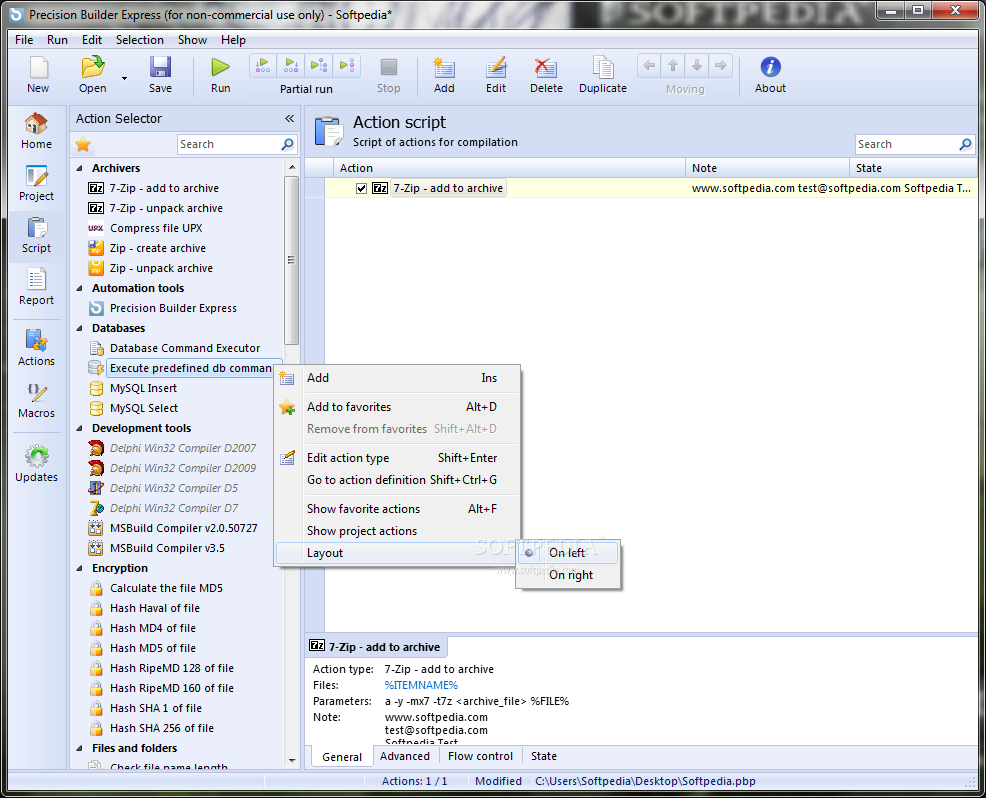The height and width of the screenshot is (798, 986).
Task: Uncheck the 7-Zip add to archive checkbox
Action: pos(362,188)
